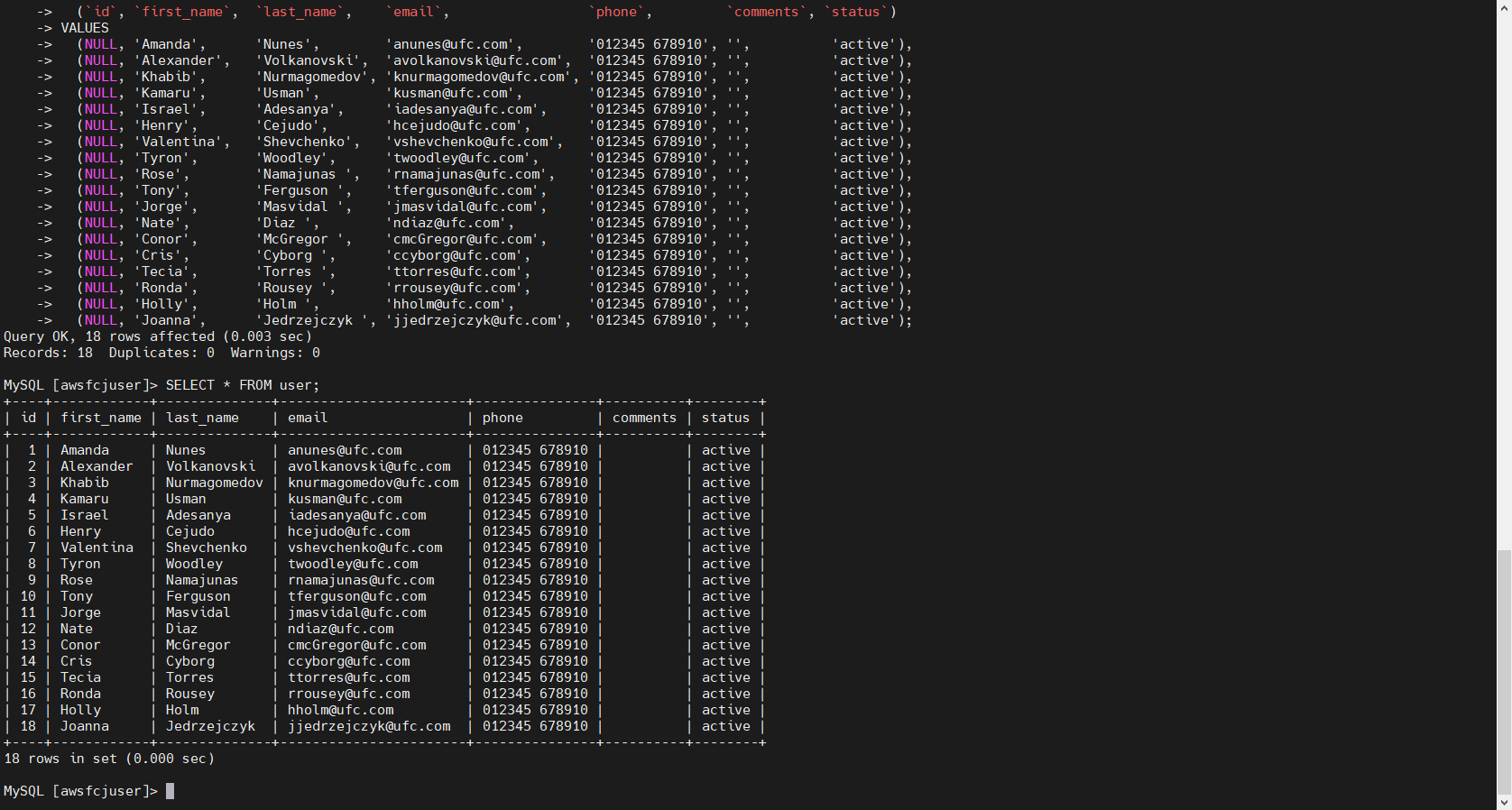Select the last_name header in result table
1512x810 pixels.
tap(202, 418)
